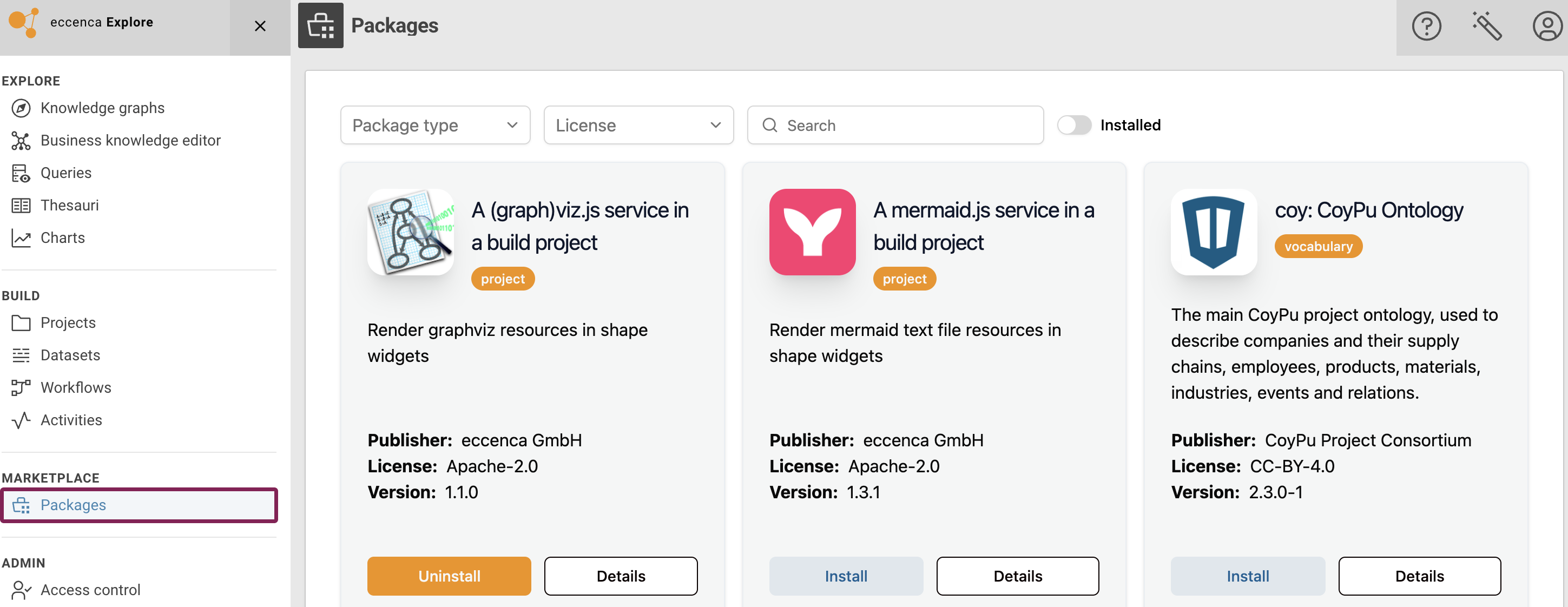Show Activities page
The image size is (1568, 607).
(x=71, y=420)
